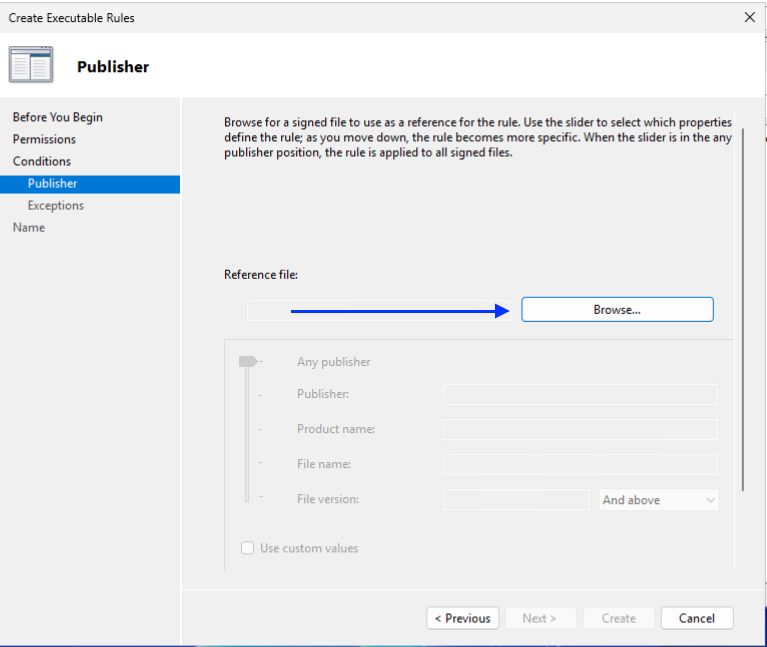Click the Browse... button
This screenshot has width=767, height=647.
pyautogui.click(x=617, y=310)
